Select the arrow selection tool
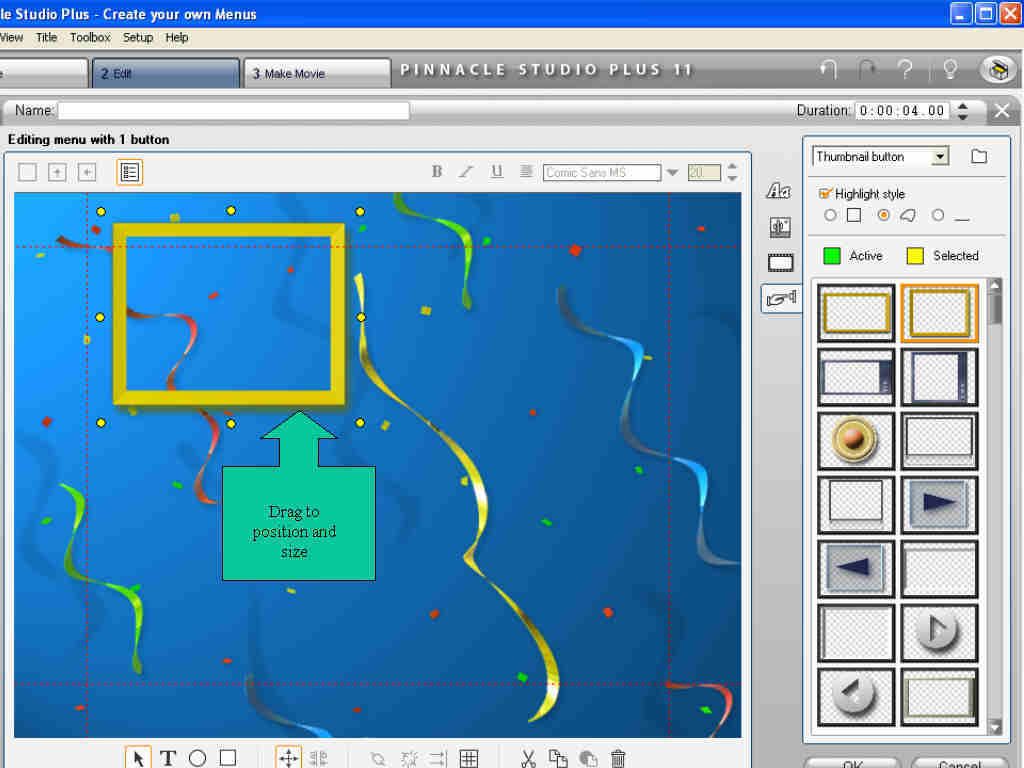This screenshot has width=1024, height=768. click(138, 758)
